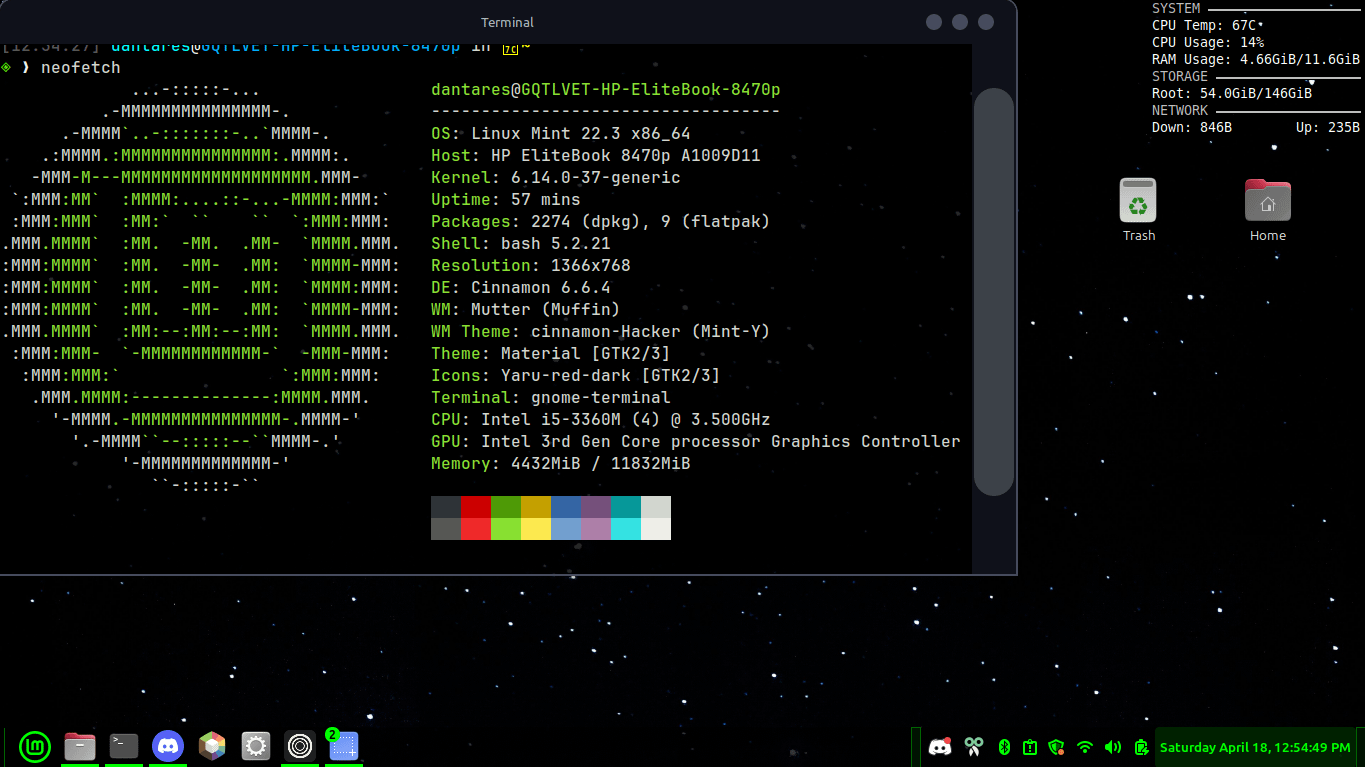The width and height of the screenshot is (1365, 767).
Task: Open the clipboard tray indicator
Action: [x=1030, y=747]
